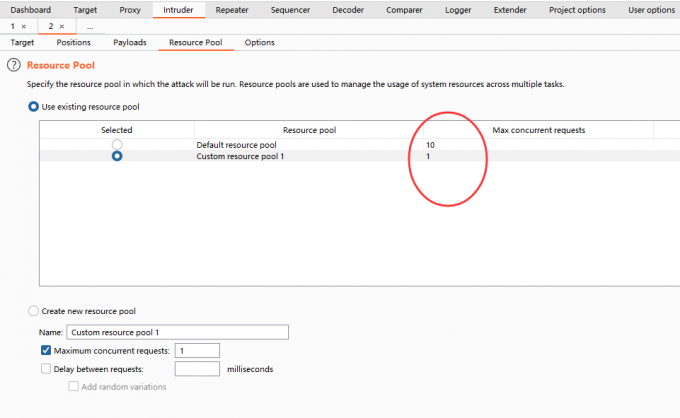
Task: Select Default resource pool radio button
Action: 117,144
